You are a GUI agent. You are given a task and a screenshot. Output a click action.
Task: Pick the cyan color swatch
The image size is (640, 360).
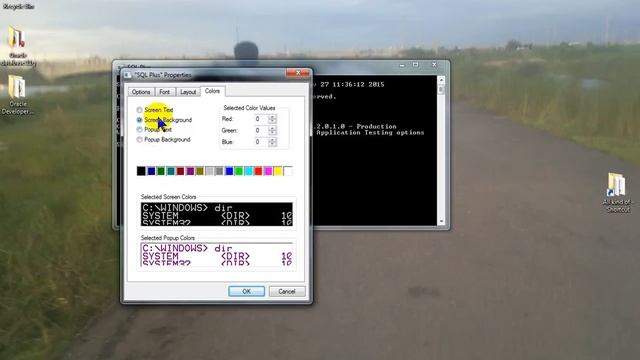click(249, 171)
